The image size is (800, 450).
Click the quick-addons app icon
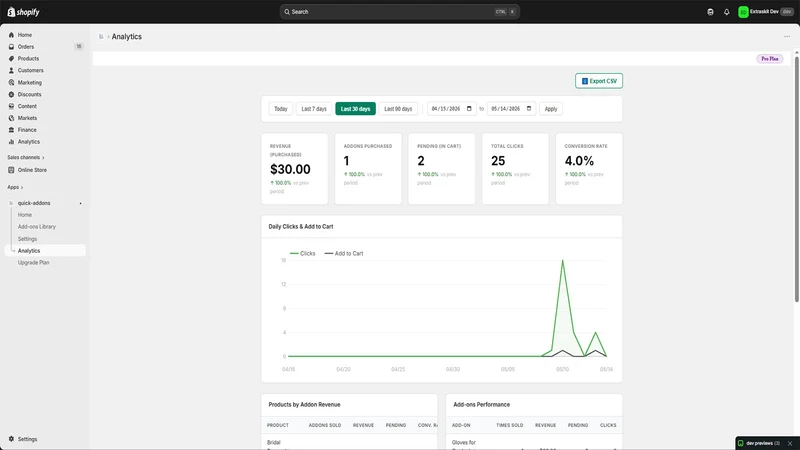pos(11,203)
